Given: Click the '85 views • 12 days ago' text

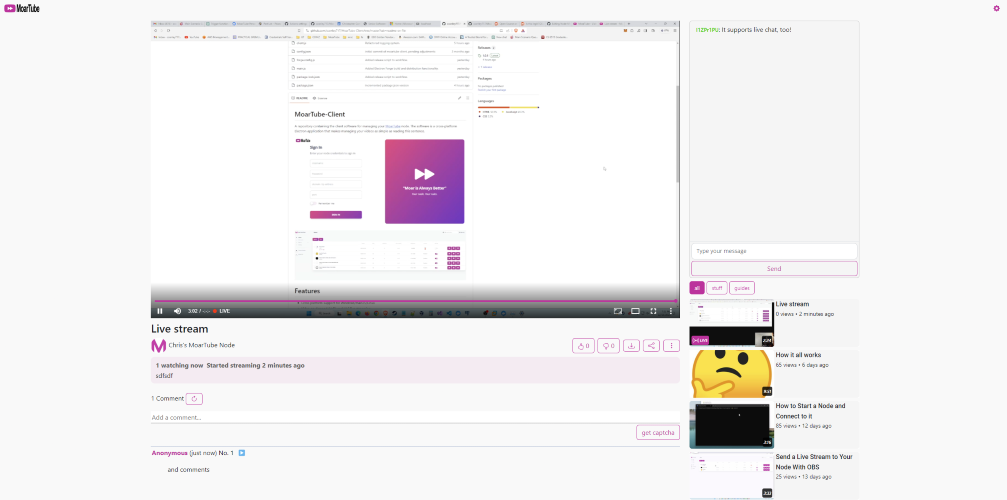Looking at the screenshot, I should (x=803, y=426).
